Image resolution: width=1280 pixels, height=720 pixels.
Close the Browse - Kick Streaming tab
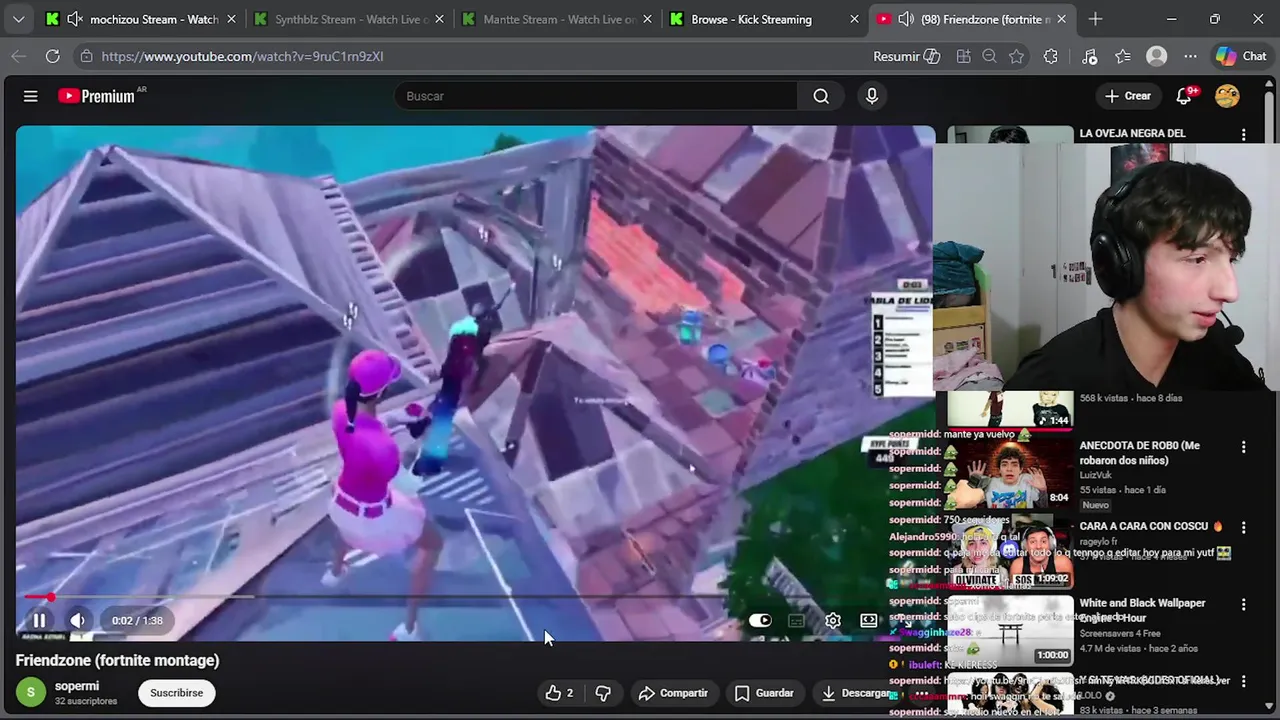pos(854,19)
